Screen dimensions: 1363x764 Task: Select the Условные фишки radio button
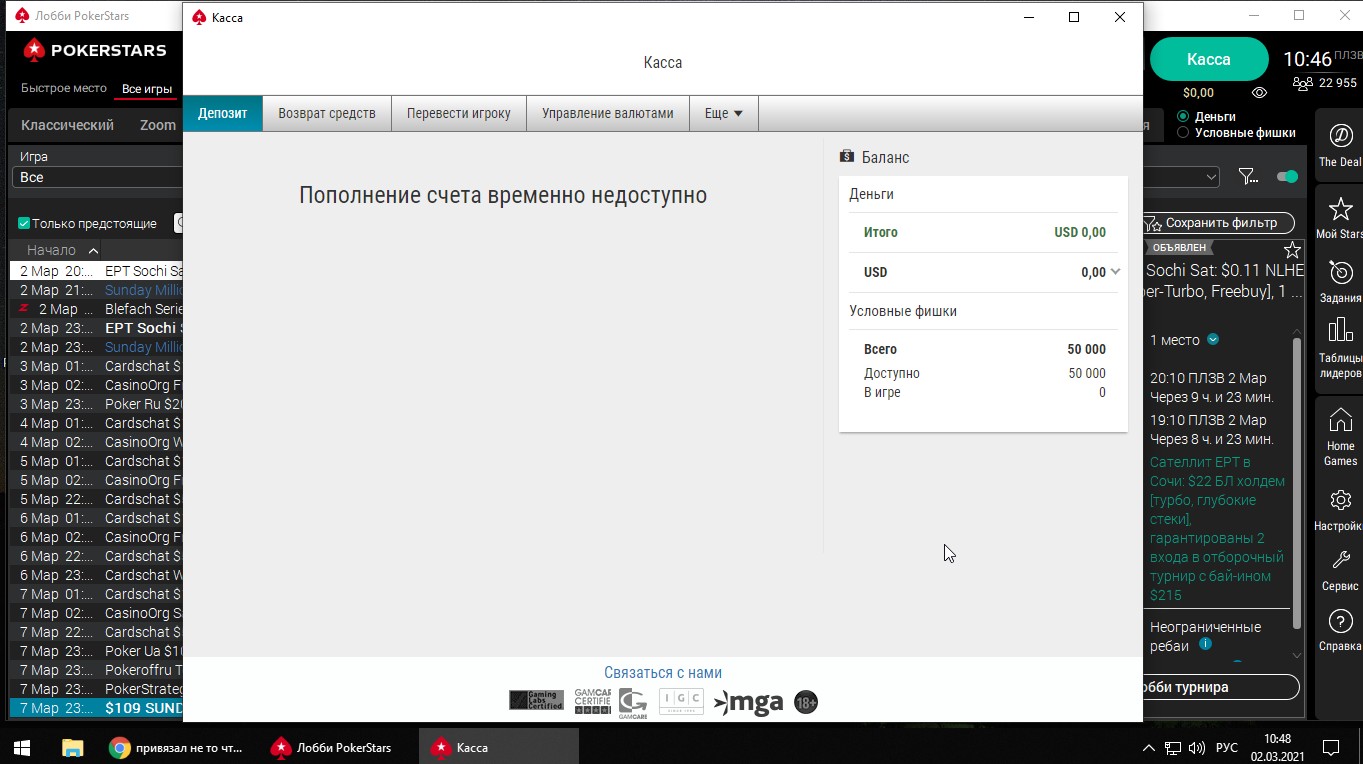pos(1183,132)
